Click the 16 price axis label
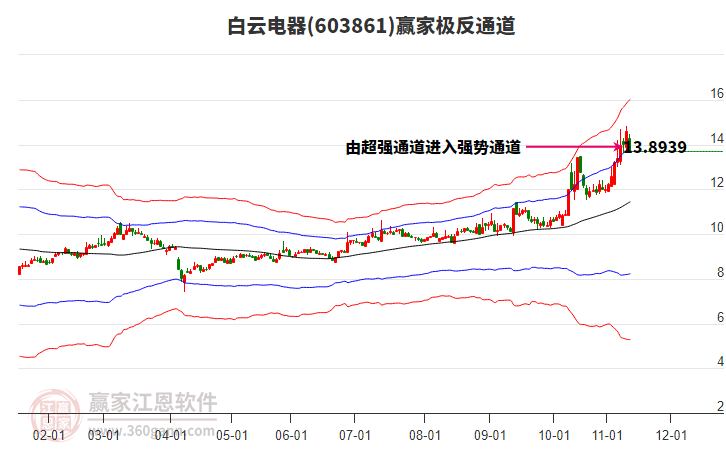The image size is (726, 450). tap(717, 94)
